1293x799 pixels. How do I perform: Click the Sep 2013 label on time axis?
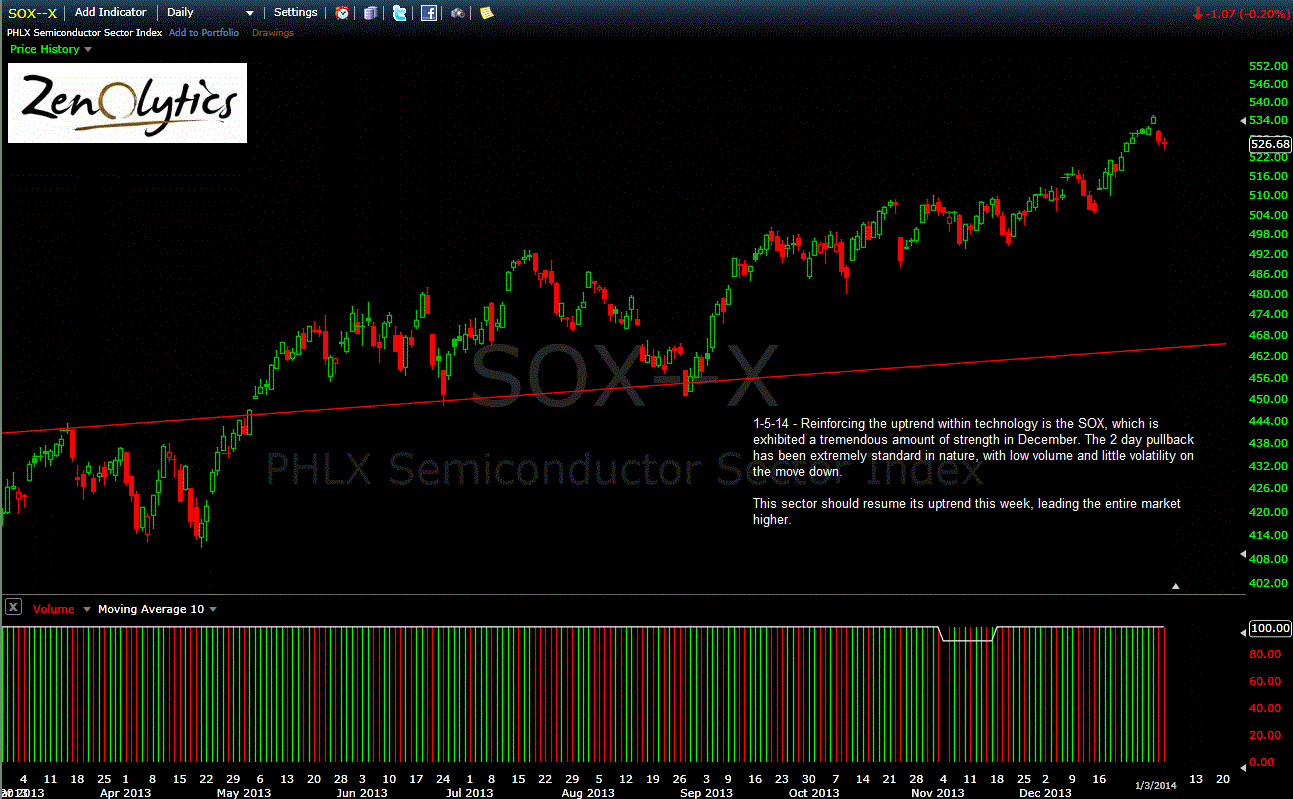tap(706, 792)
